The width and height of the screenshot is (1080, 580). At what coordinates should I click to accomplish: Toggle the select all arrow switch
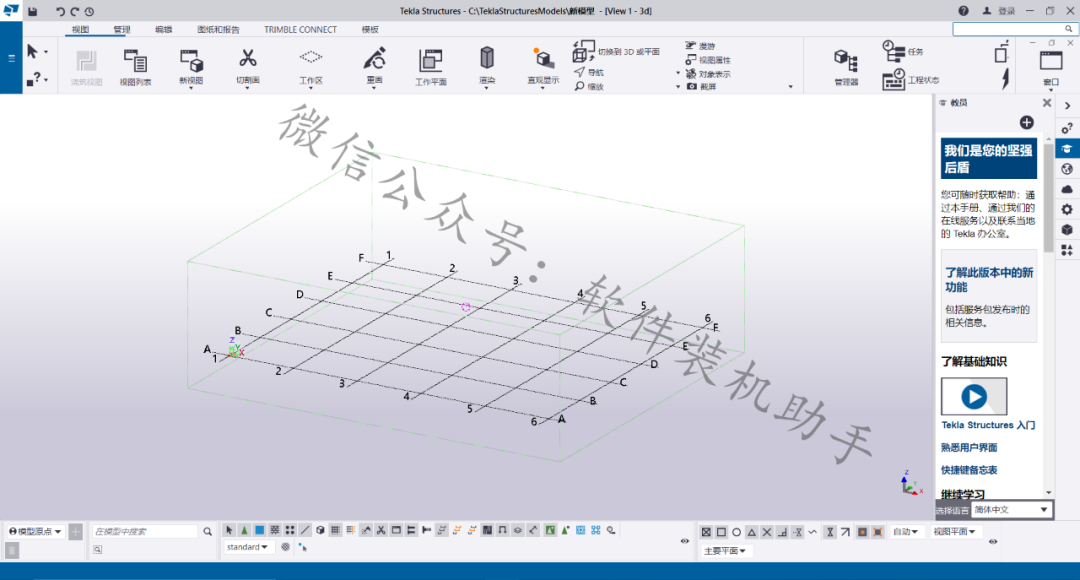tap(229, 530)
